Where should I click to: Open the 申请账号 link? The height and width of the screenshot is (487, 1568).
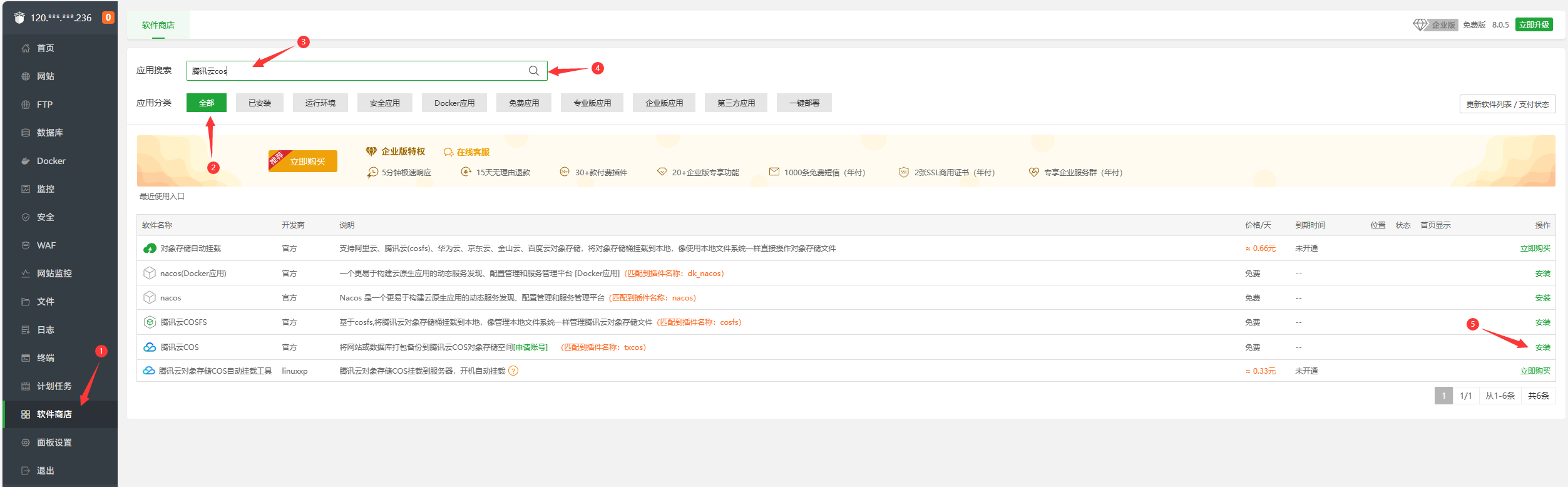coord(530,347)
